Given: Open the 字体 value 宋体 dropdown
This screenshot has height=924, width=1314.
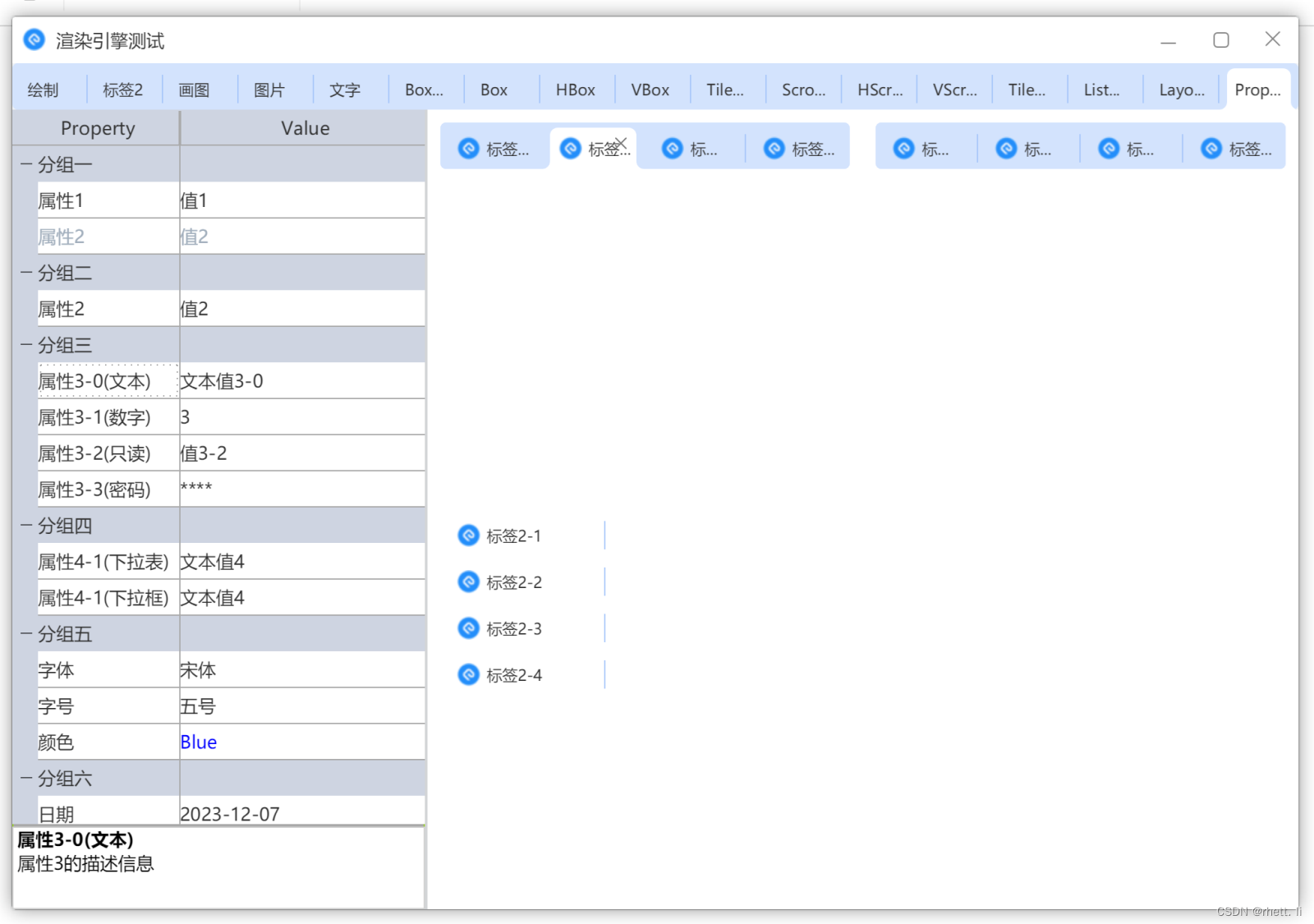Looking at the screenshot, I should [x=302, y=670].
